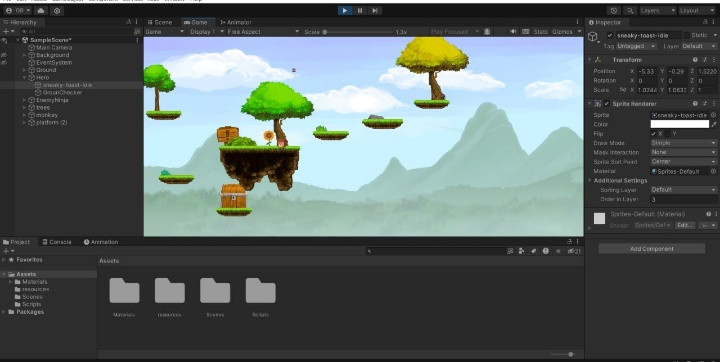Screen dimensions: 720x362
Task: Toggle the Background row's scene visibility eye icon
Action: pos(4,55)
